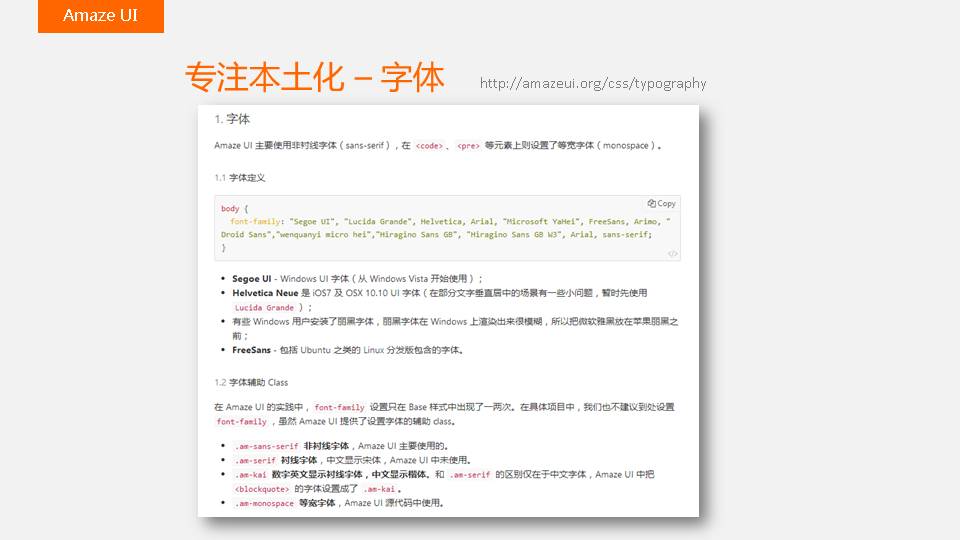Click the '.am-monospace' class name
The width and height of the screenshot is (960, 540).
[264, 504]
